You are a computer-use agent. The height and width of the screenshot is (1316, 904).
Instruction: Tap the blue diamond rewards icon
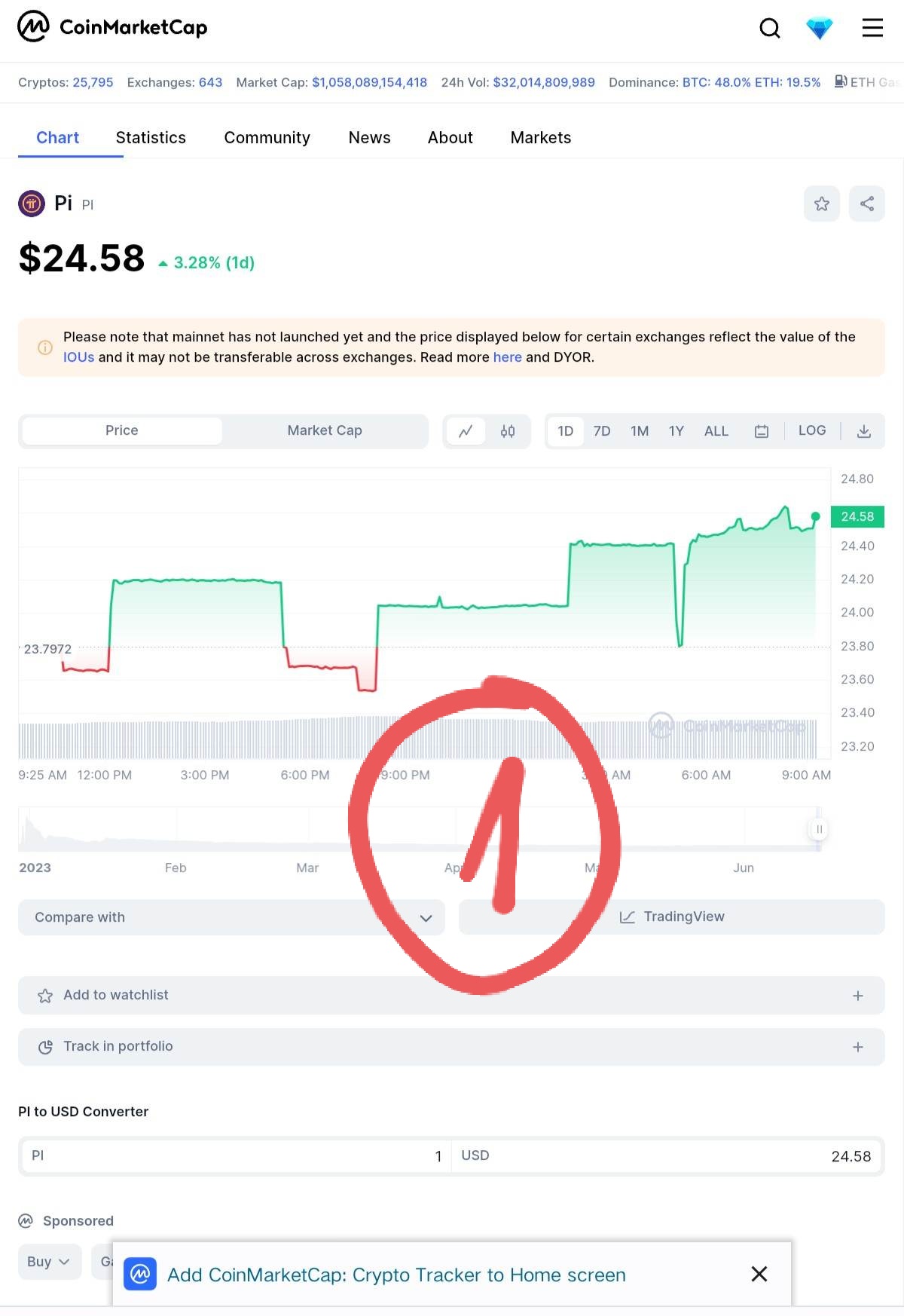click(819, 29)
